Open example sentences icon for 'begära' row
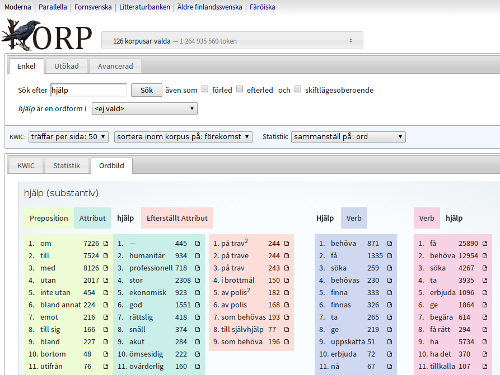Screen dimensions: 500x375 pos(485,317)
